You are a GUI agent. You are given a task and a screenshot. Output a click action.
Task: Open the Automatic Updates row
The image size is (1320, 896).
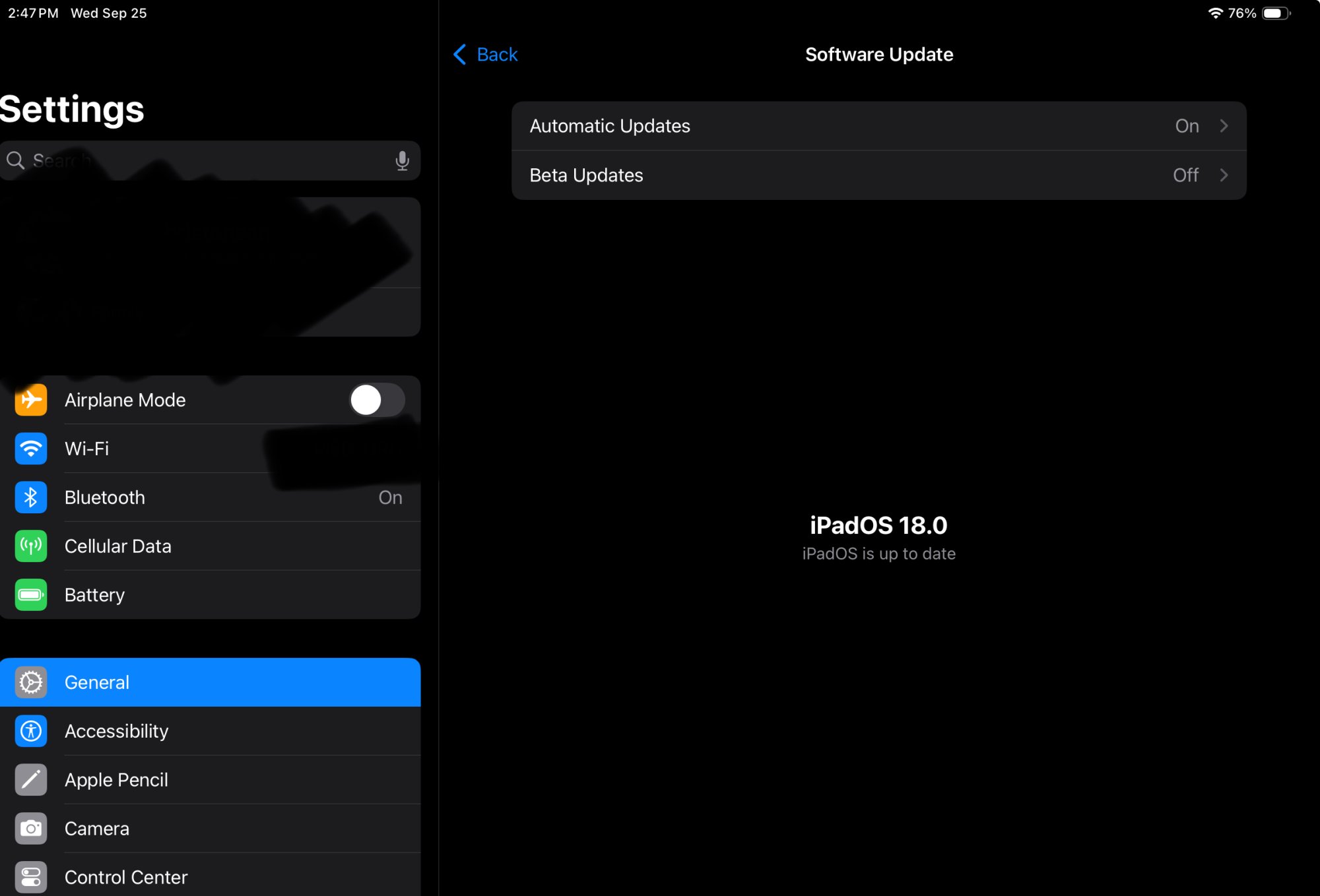878,126
